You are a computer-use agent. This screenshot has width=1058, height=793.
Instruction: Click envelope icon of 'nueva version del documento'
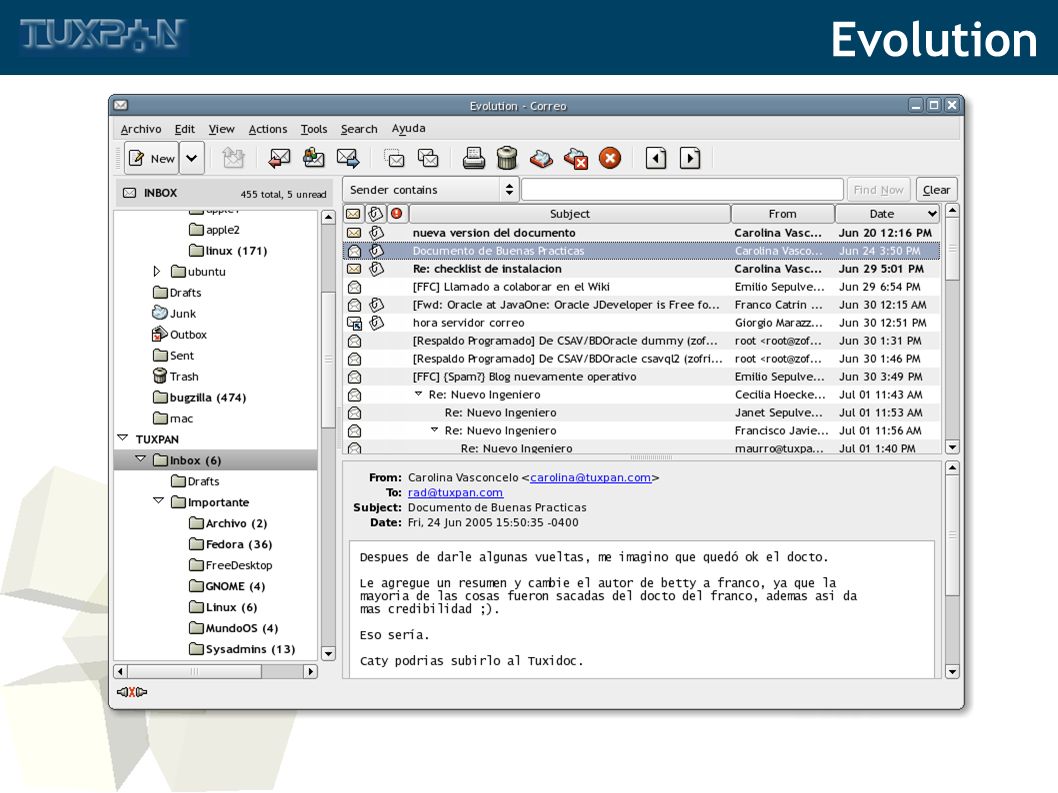354,233
